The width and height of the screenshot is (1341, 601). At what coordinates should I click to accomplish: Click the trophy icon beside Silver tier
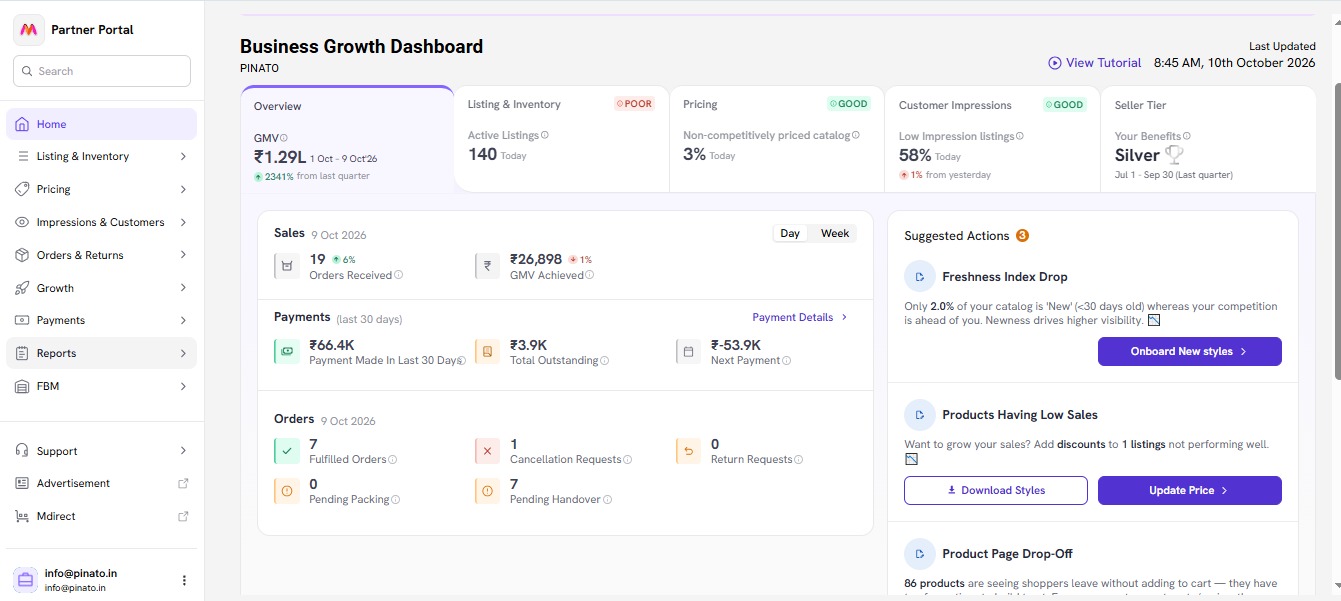click(1174, 155)
